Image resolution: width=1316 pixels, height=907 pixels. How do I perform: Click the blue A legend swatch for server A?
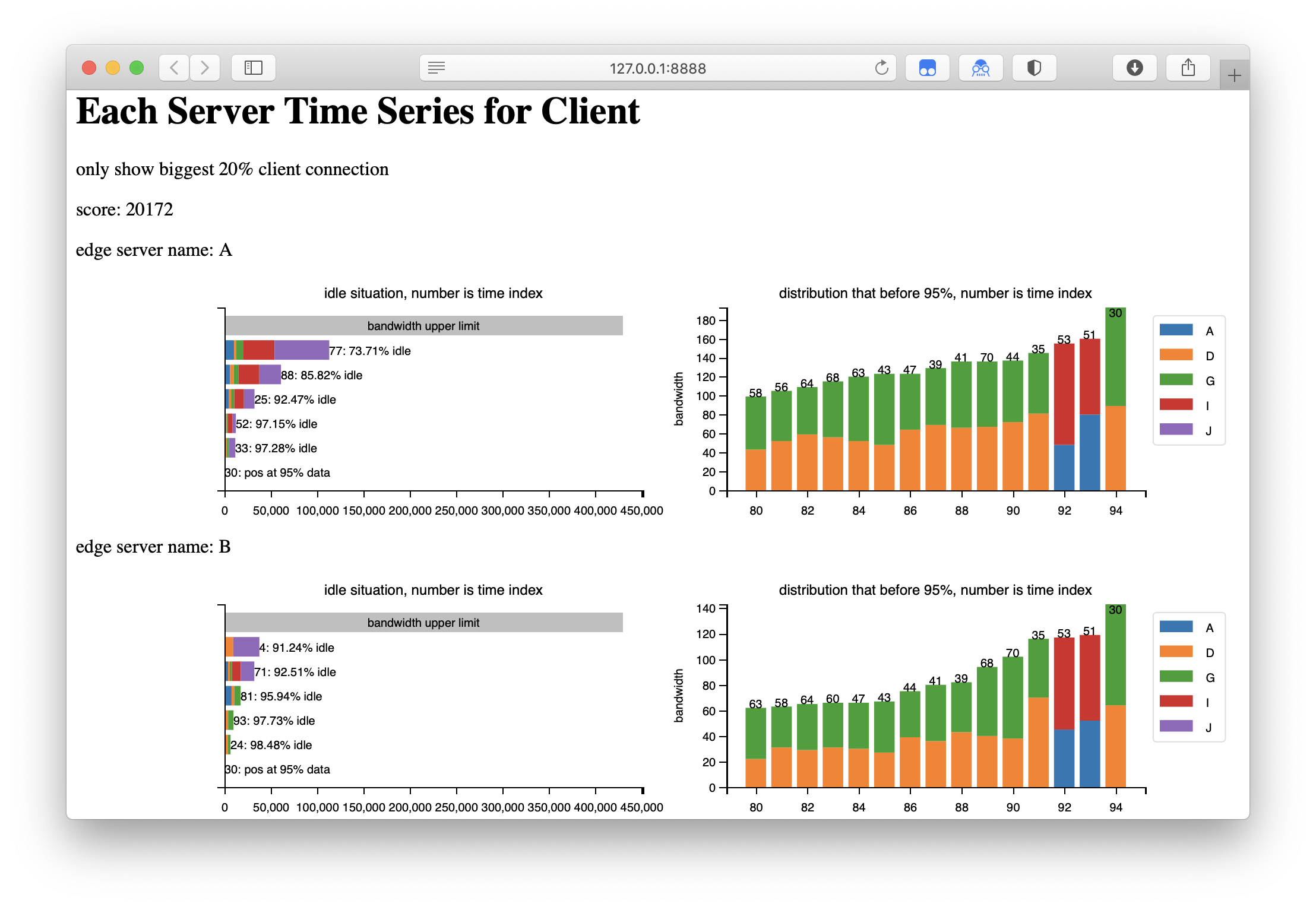[x=1176, y=330]
